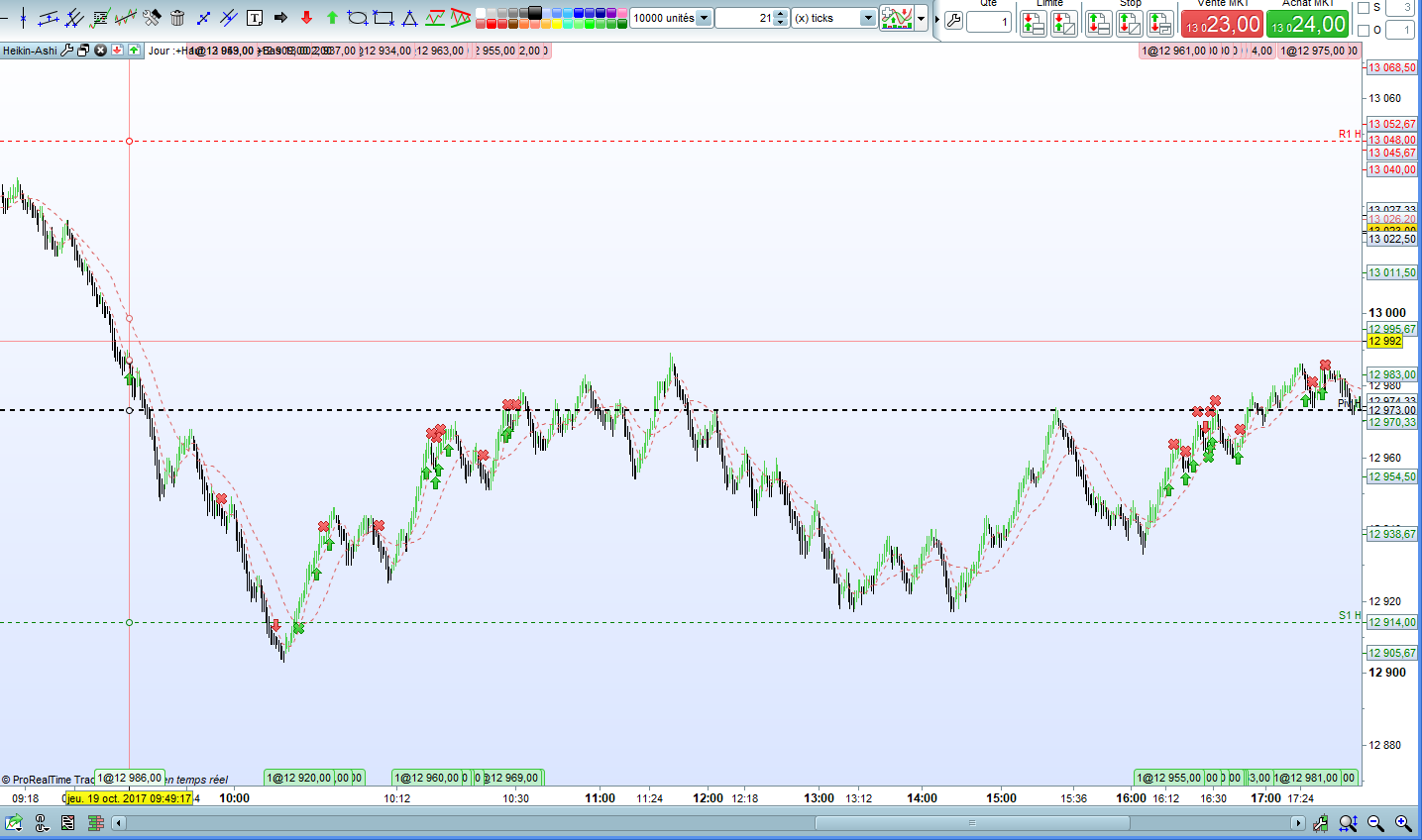
Task: Click the 12 905,67 price label
Action: coord(1392,653)
